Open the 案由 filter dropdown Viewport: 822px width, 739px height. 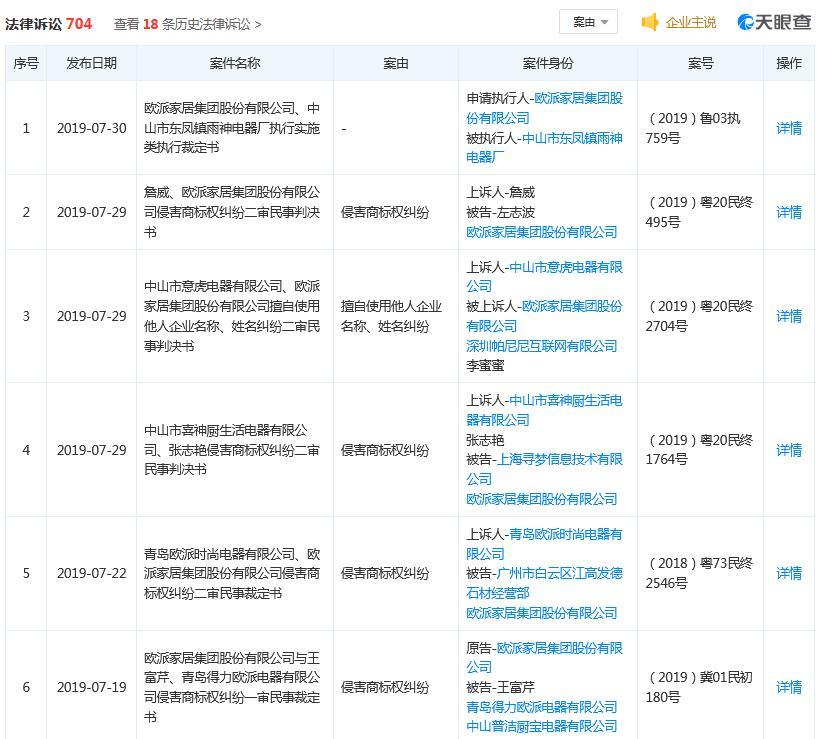pyautogui.click(x=588, y=22)
